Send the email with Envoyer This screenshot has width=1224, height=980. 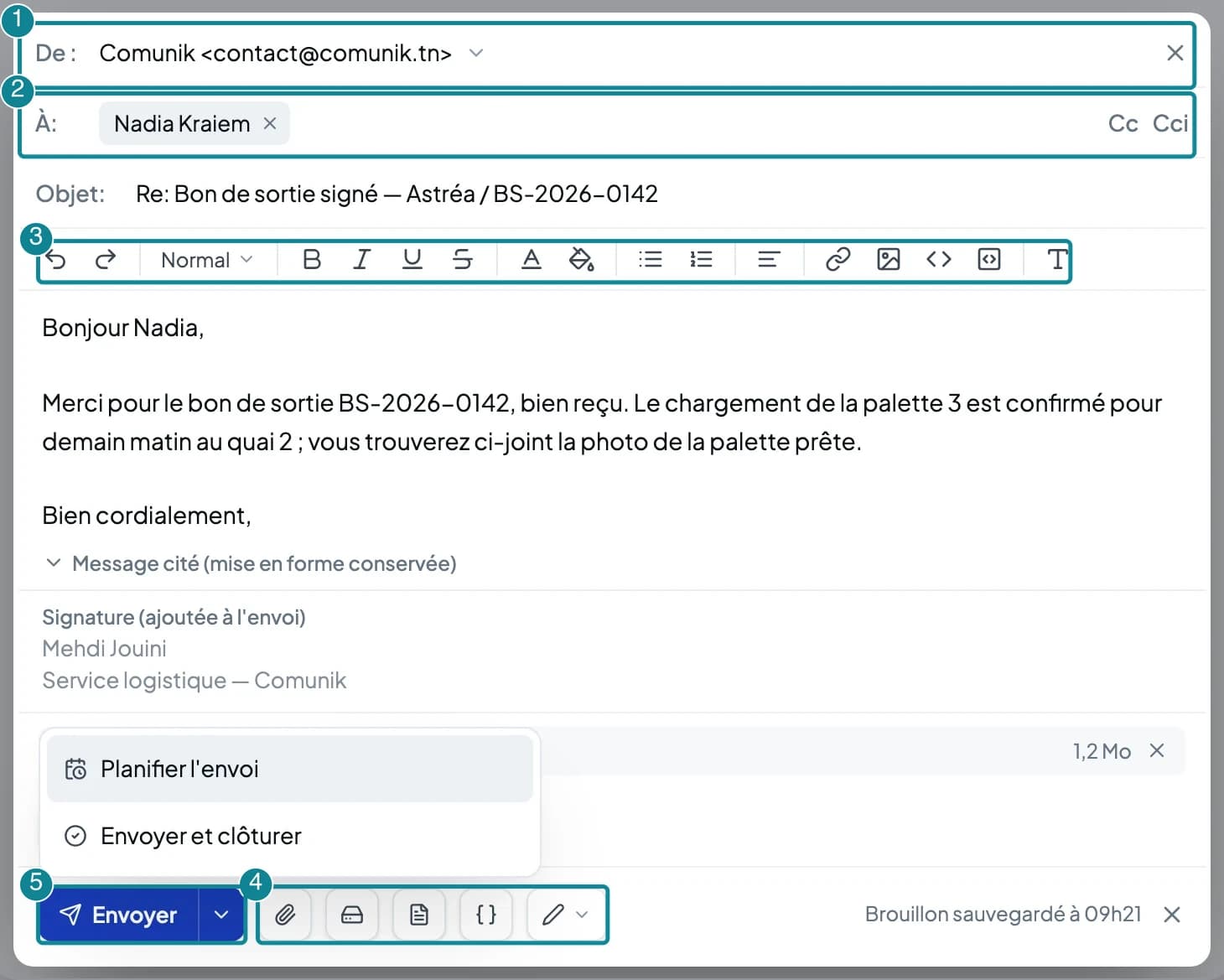tap(119, 915)
